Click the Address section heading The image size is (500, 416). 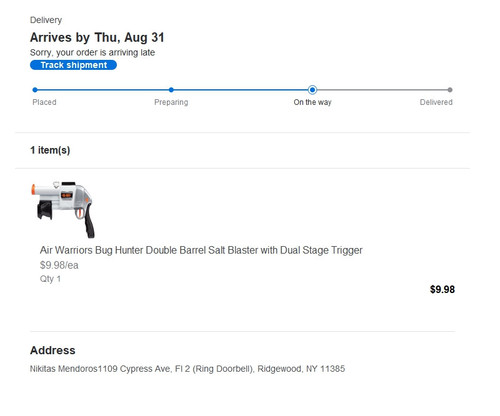click(x=53, y=350)
